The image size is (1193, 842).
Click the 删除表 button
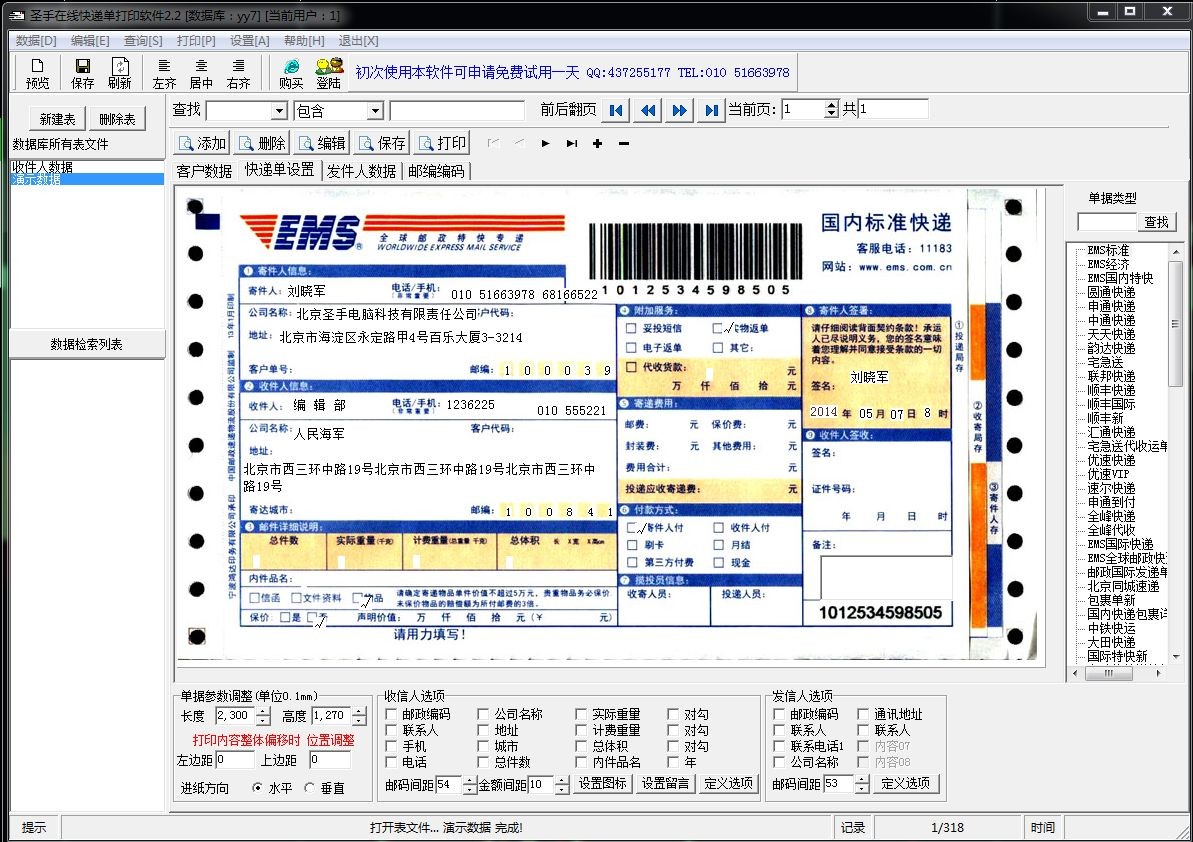[117, 119]
